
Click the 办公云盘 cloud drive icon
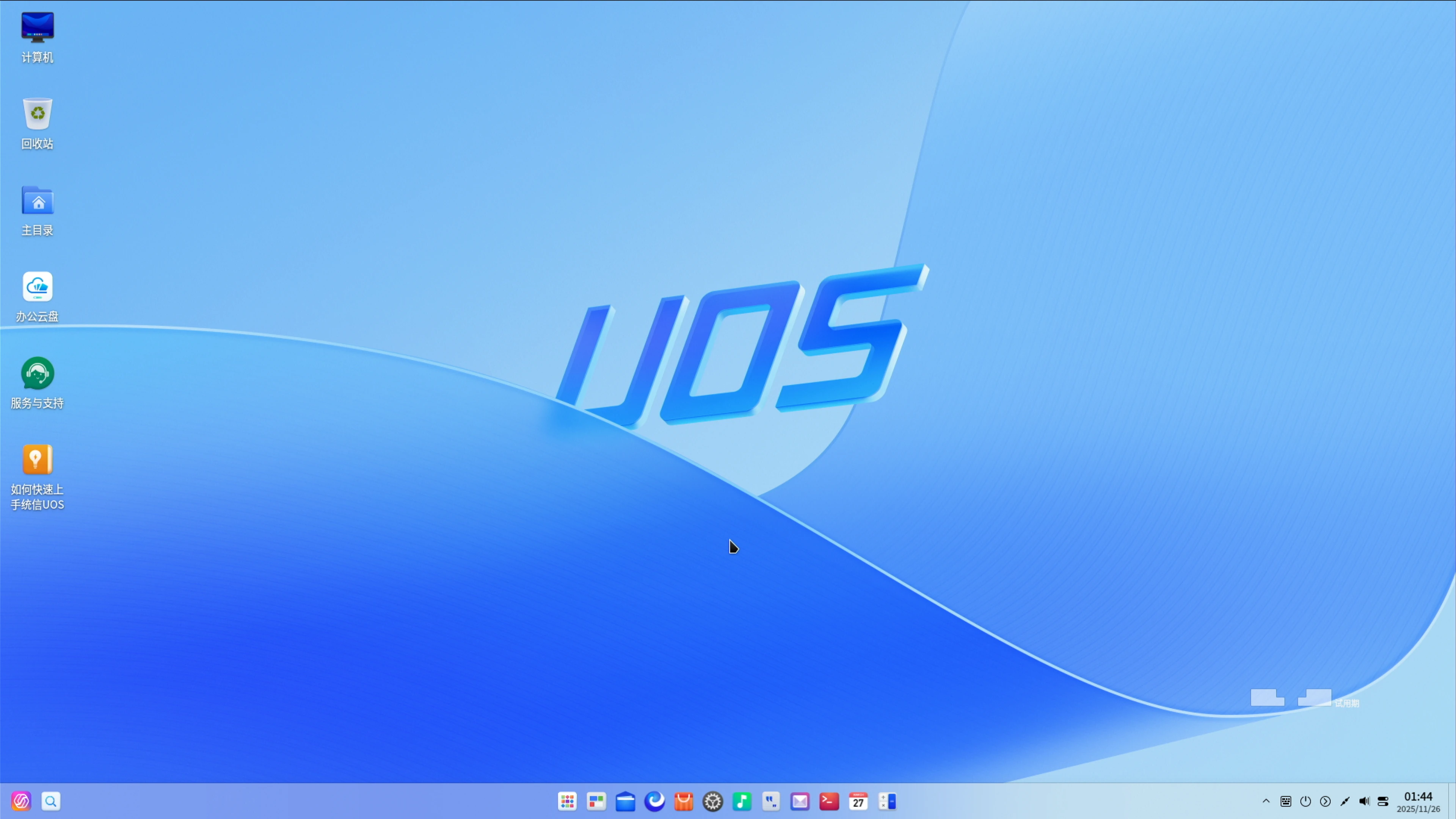click(x=37, y=296)
